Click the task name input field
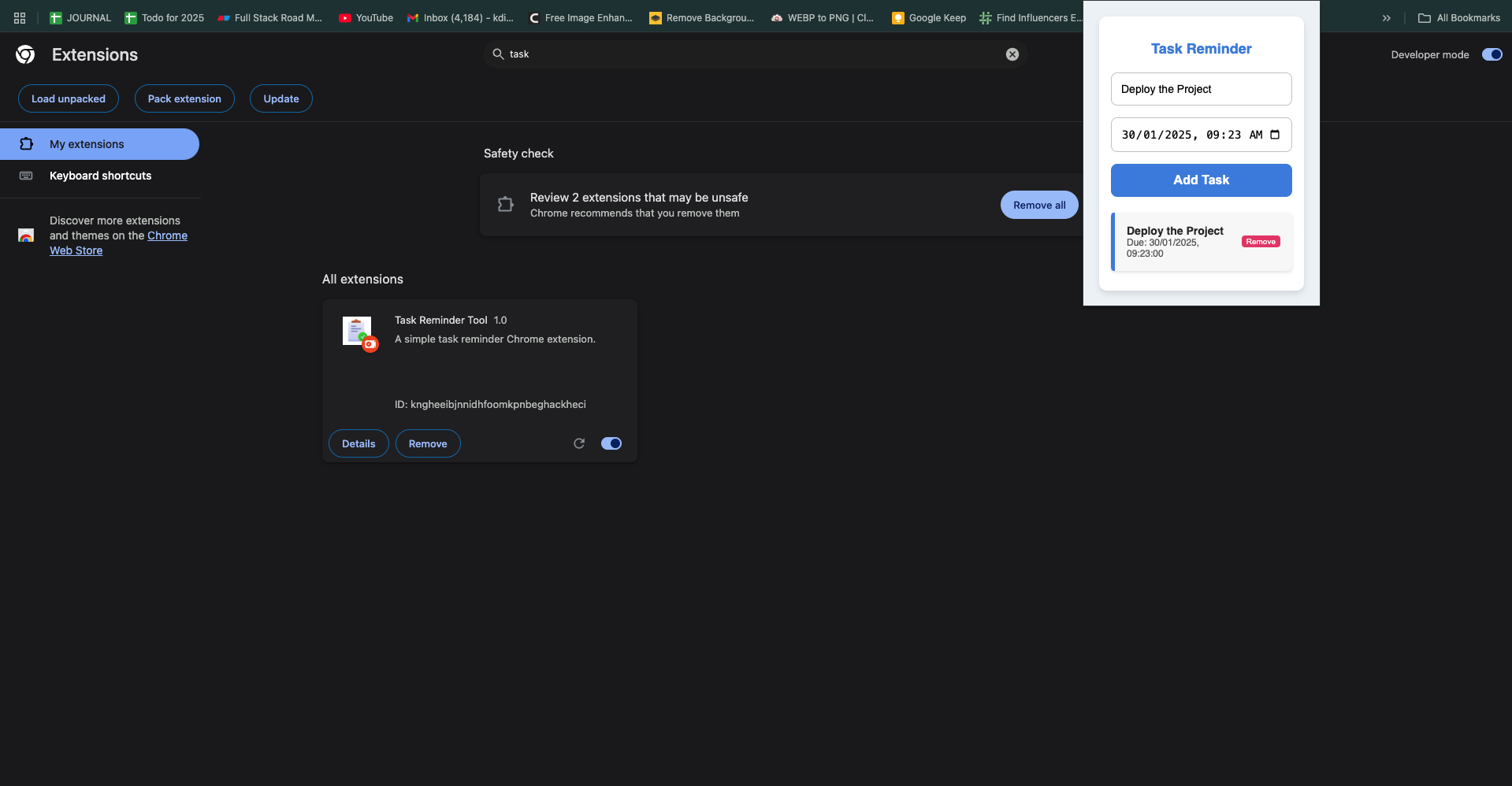The image size is (1512, 786). [1201, 89]
